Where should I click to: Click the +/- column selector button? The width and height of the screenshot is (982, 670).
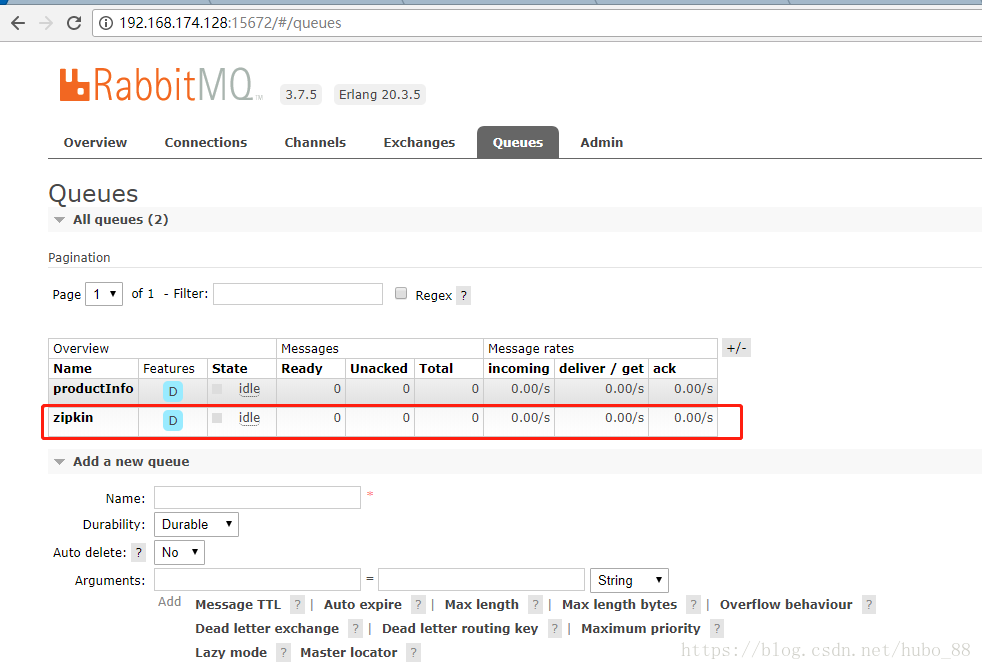tap(736, 347)
